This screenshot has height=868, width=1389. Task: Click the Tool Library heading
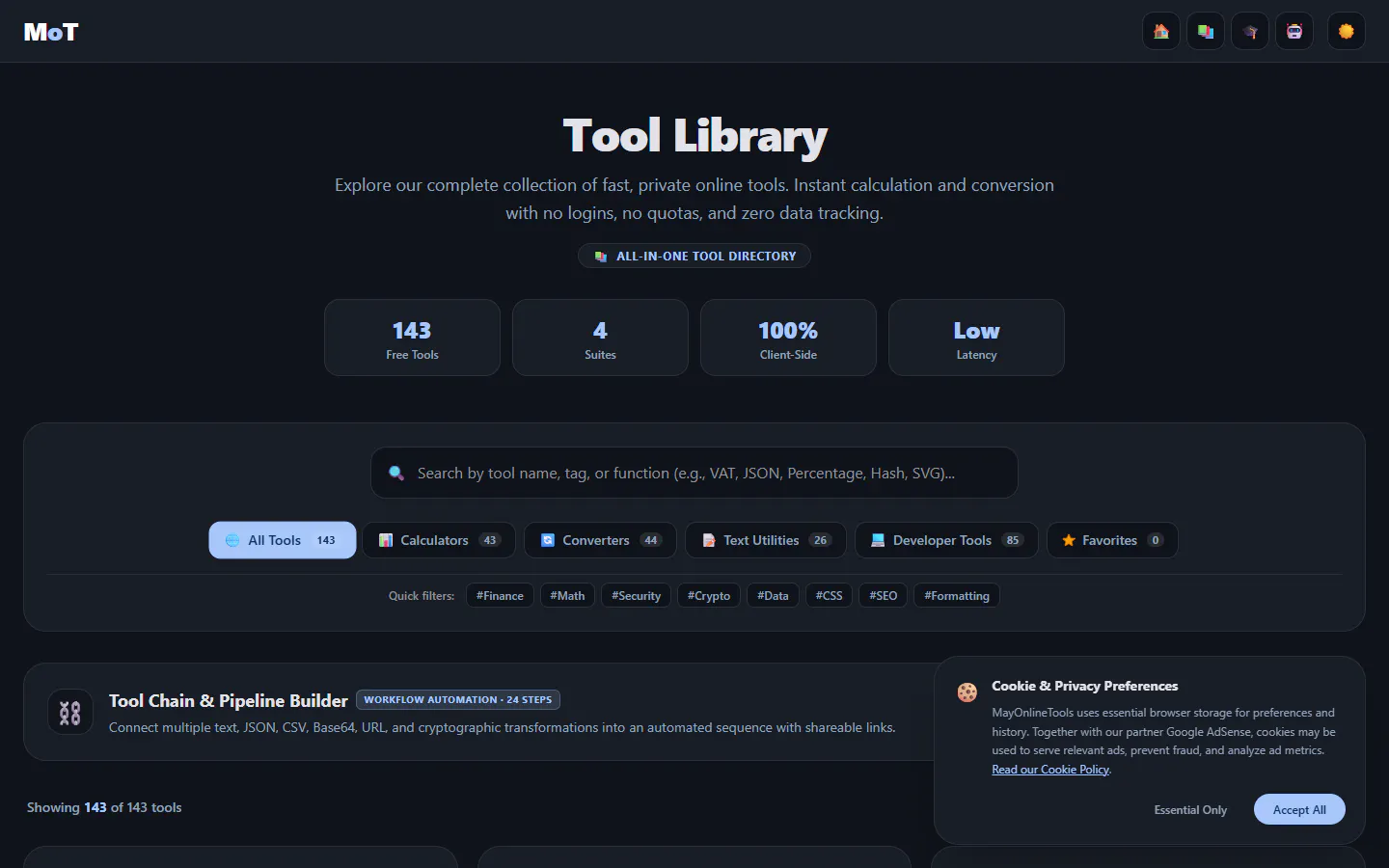(695, 136)
